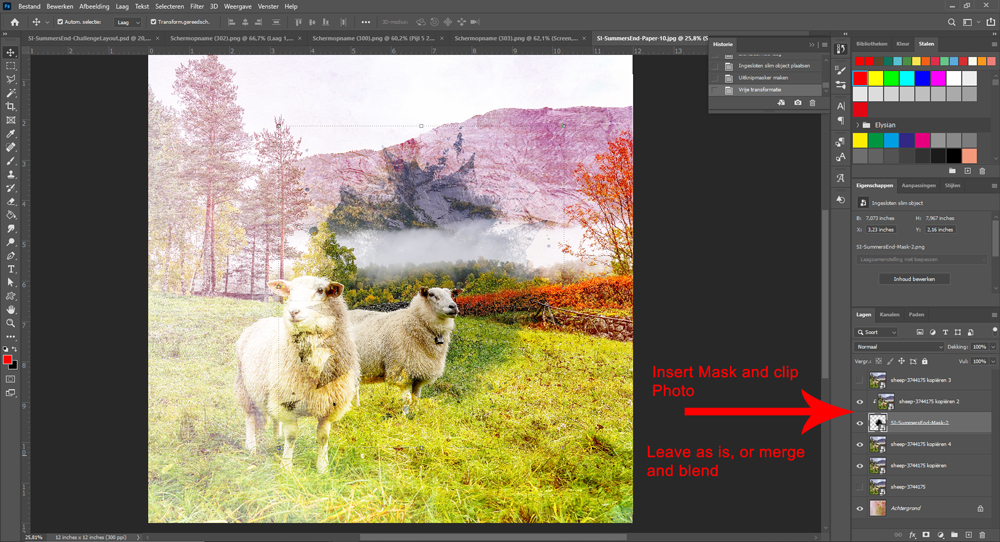Create a new layer icon in Layers panel
The width and height of the screenshot is (1000, 542).
coord(968,535)
